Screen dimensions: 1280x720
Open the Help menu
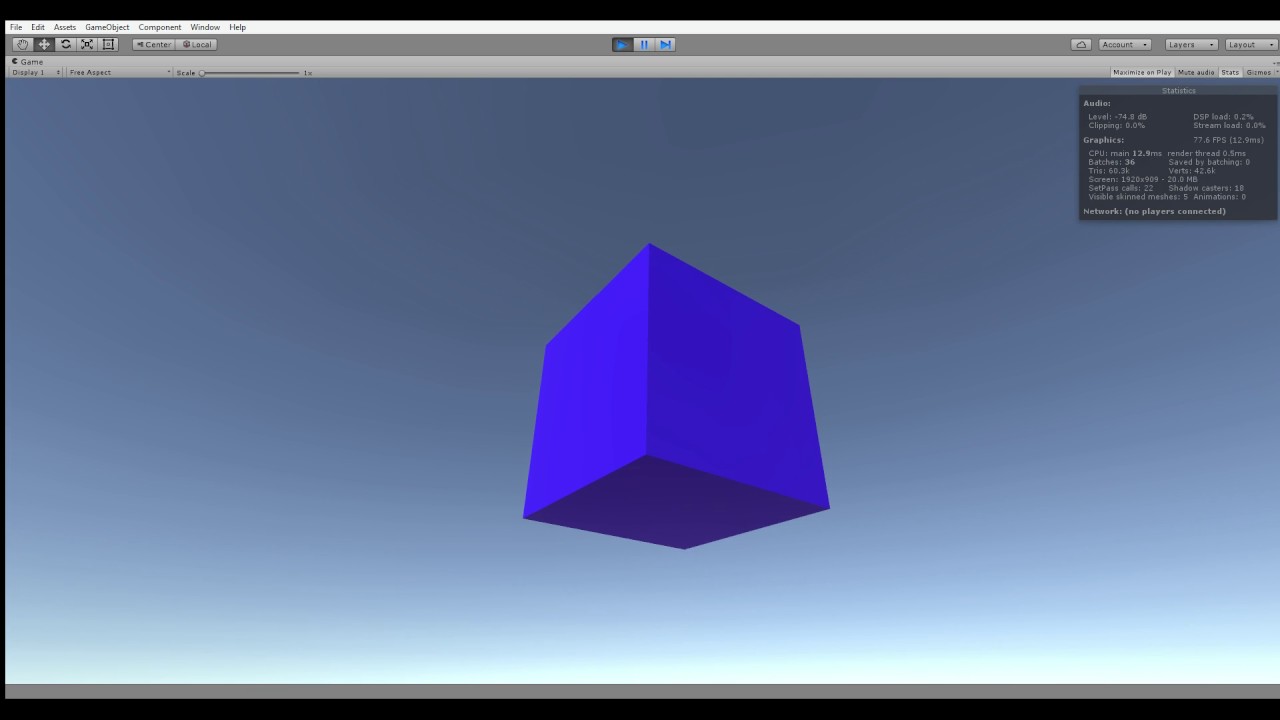[x=237, y=27]
